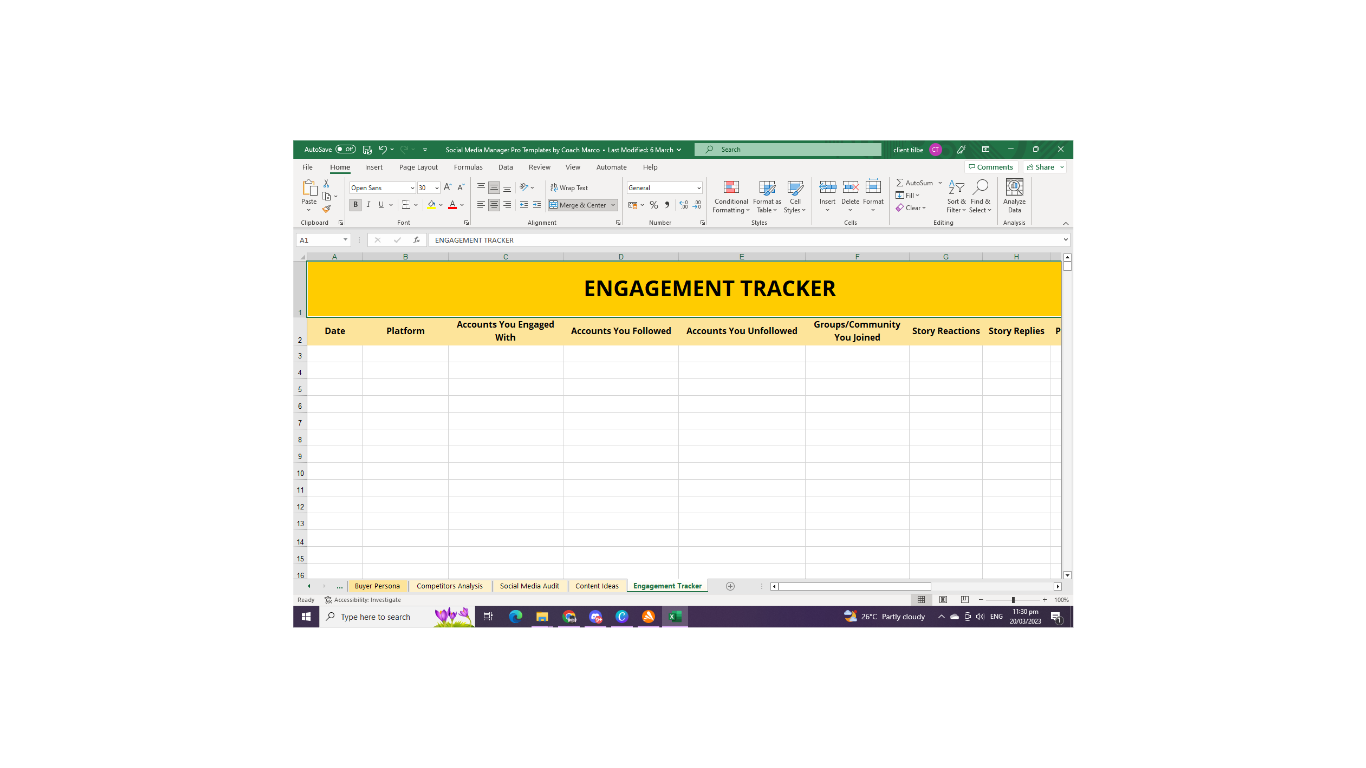Toggle Center horizontal alignment
The width and height of the screenshot is (1366, 768).
(x=494, y=205)
